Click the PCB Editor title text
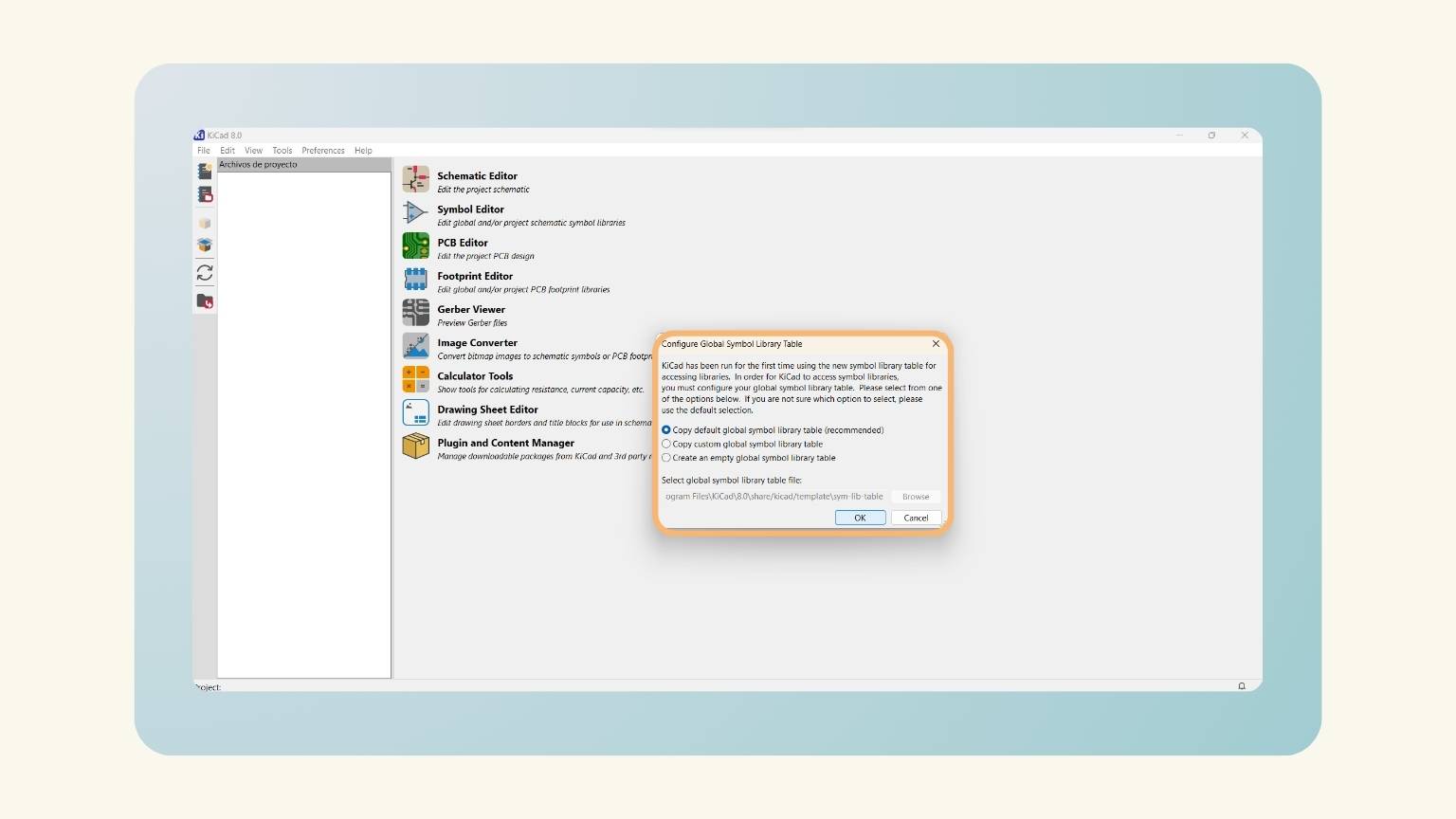1456x819 pixels. [463, 243]
